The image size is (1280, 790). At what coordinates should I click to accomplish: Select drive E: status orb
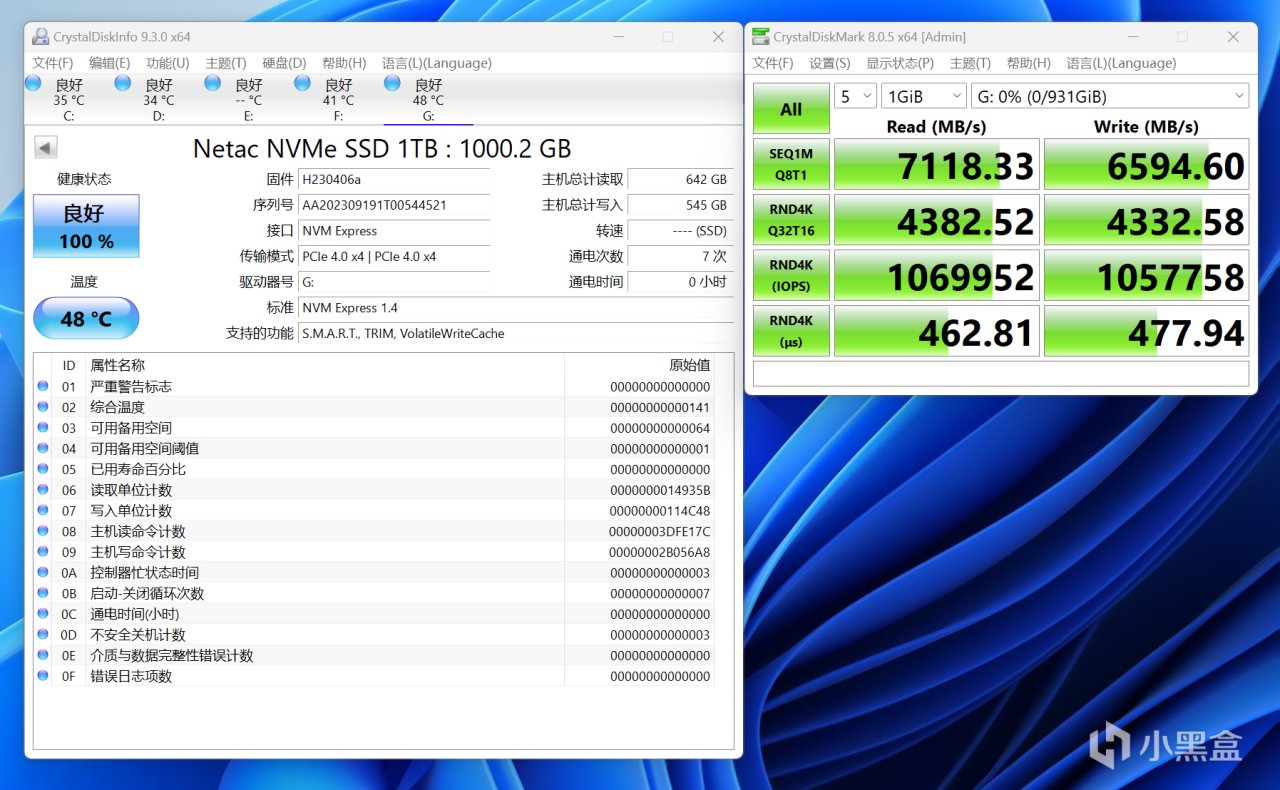point(213,83)
